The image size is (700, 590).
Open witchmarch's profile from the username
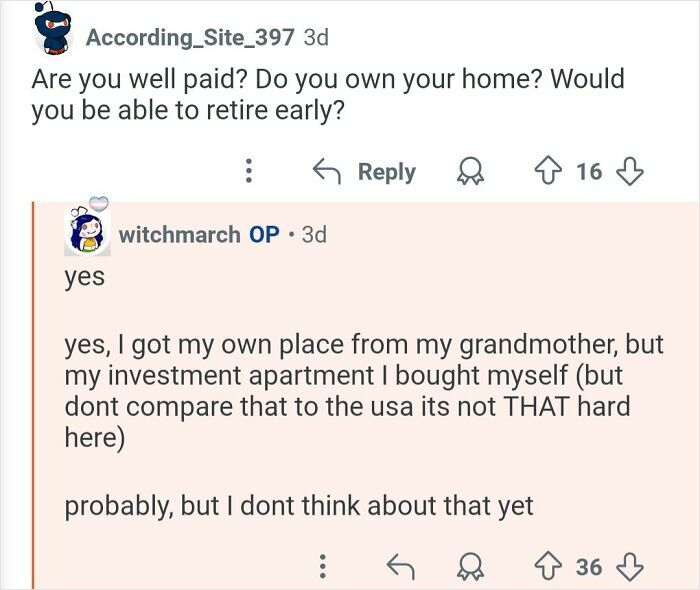pos(179,234)
